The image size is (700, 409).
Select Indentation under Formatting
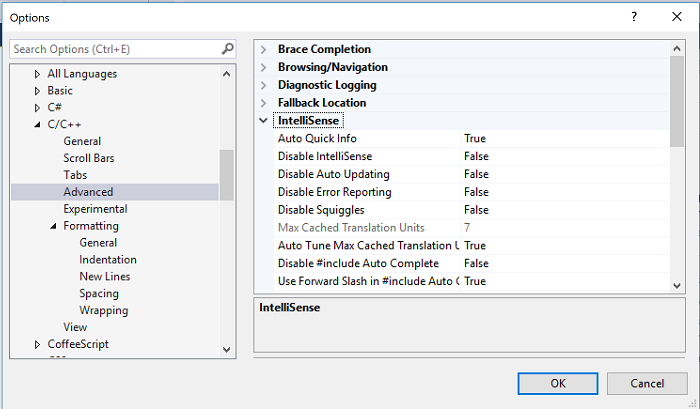(x=108, y=260)
